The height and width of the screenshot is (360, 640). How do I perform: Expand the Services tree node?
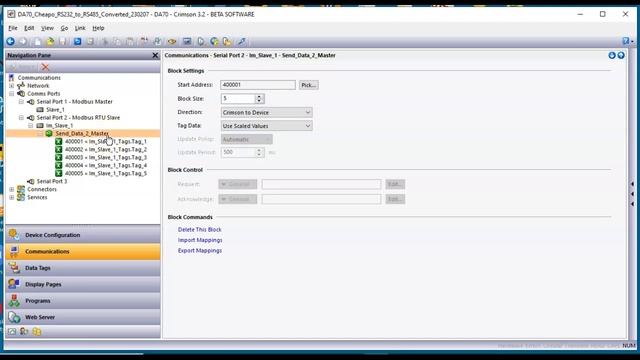(x=12, y=197)
